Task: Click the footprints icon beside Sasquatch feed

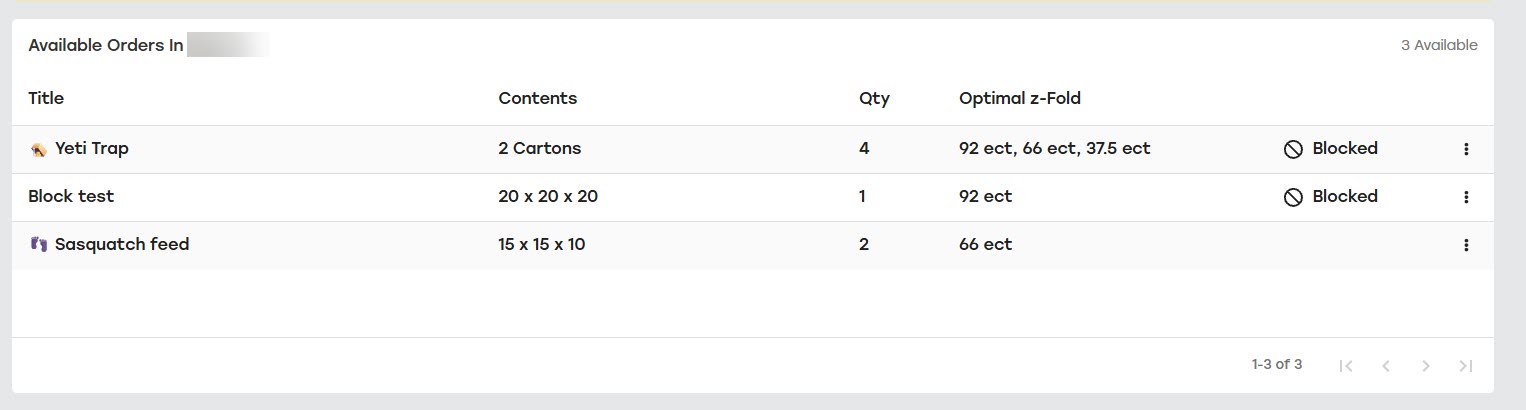Action: click(x=39, y=245)
